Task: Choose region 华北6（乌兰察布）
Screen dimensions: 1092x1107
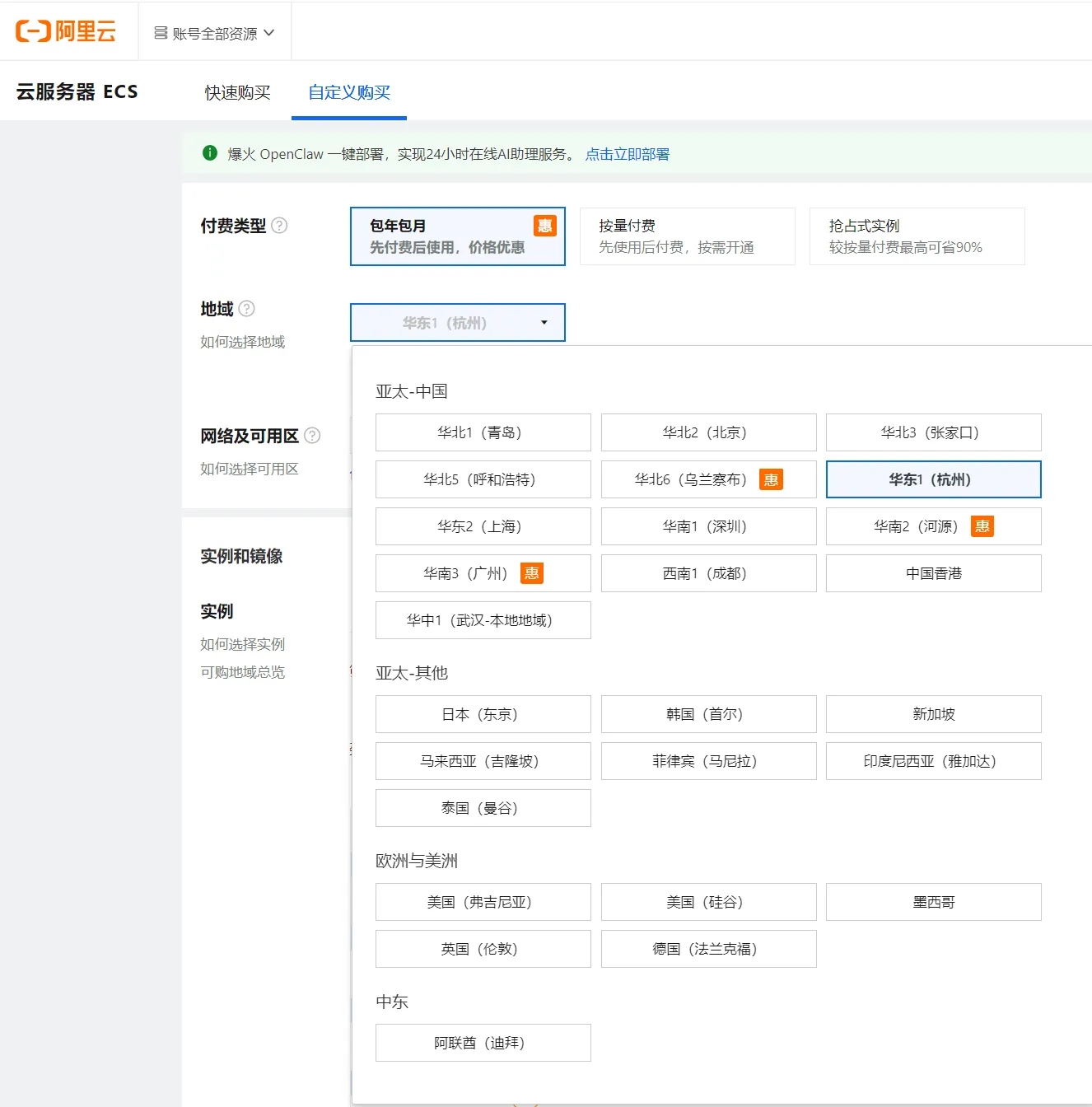Action: (709, 479)
